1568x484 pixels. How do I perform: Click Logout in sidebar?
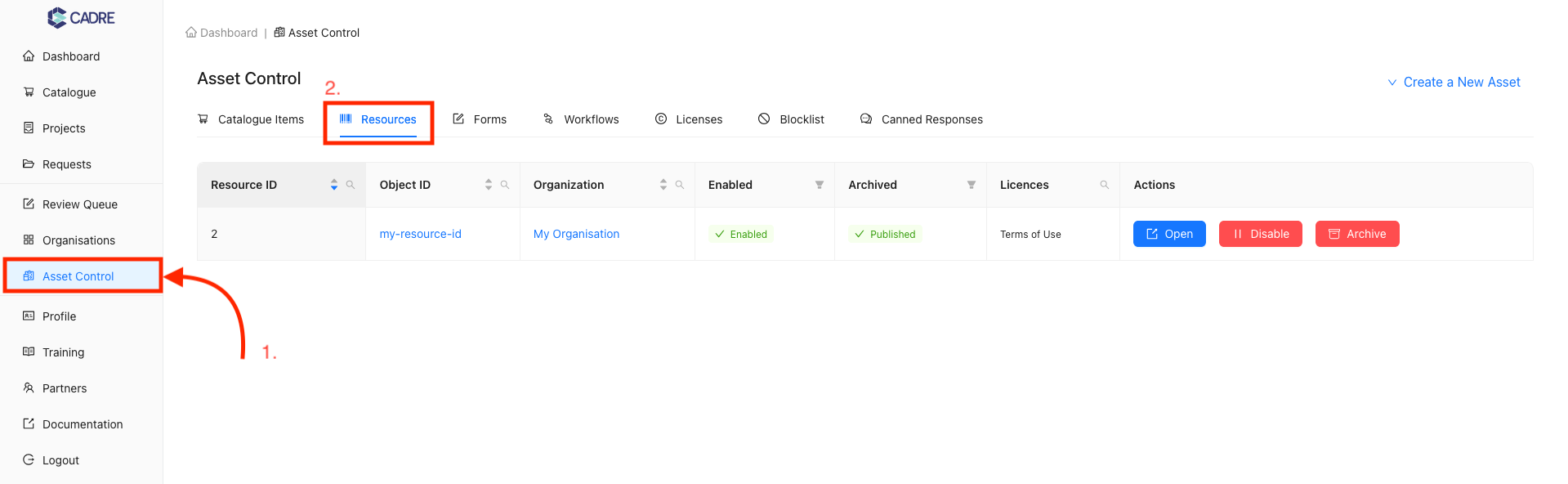tap(82, 460)
